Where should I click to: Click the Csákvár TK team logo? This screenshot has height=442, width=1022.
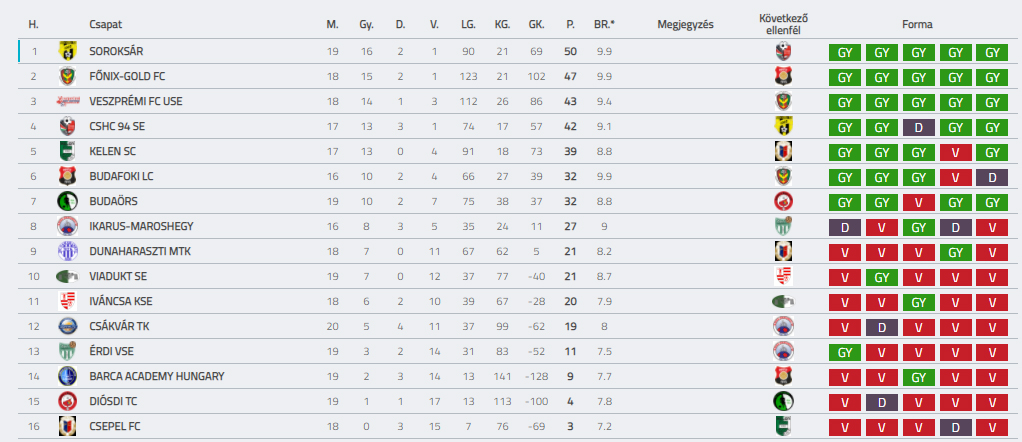[x=67, y=326]
